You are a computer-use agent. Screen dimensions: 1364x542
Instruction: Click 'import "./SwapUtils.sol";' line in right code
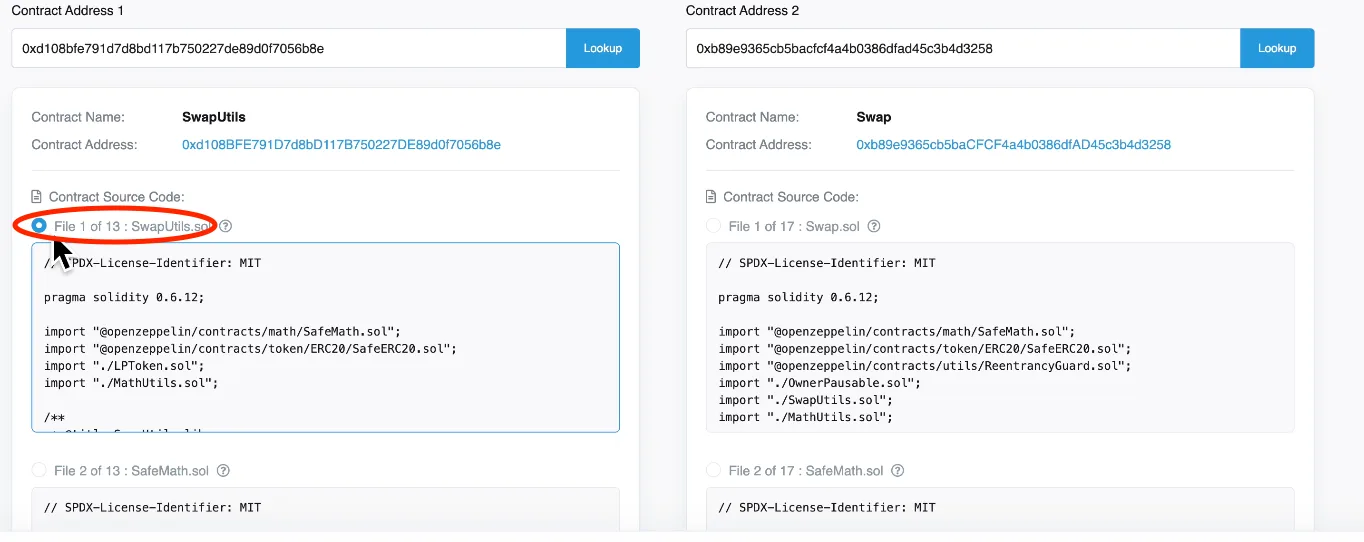pyautogui.click(x=806, y=400)
